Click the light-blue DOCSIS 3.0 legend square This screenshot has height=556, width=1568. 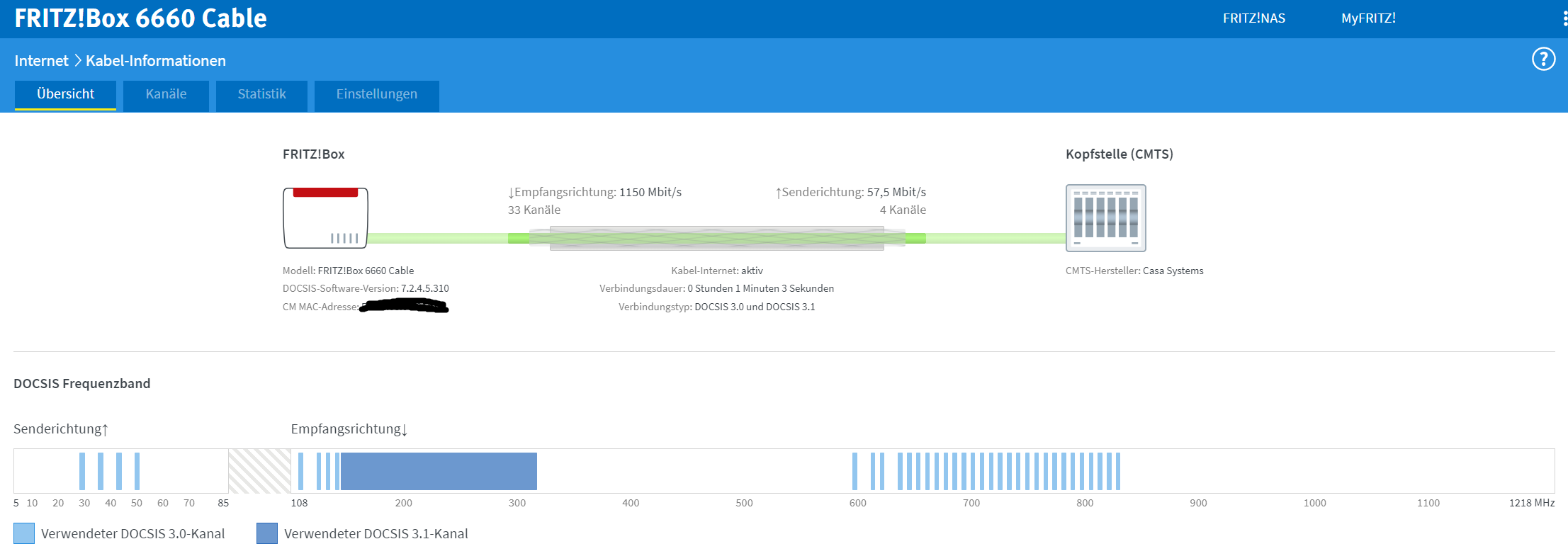pyautogui.click(x=24, y=533)
